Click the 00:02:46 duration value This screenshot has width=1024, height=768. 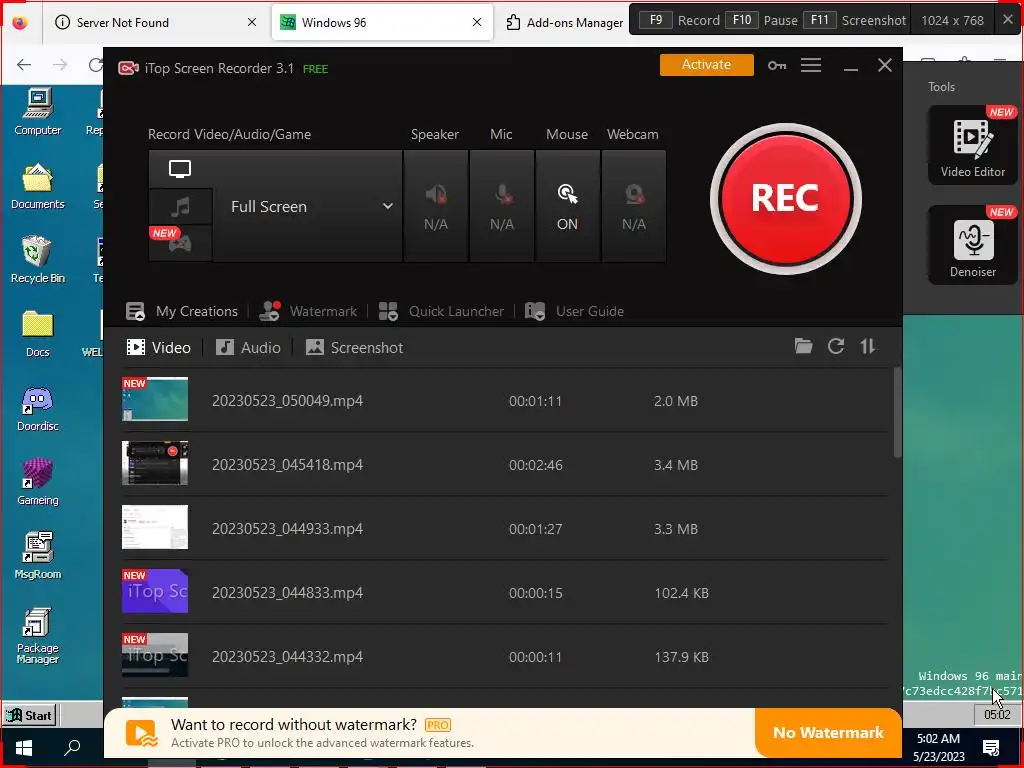536,465
